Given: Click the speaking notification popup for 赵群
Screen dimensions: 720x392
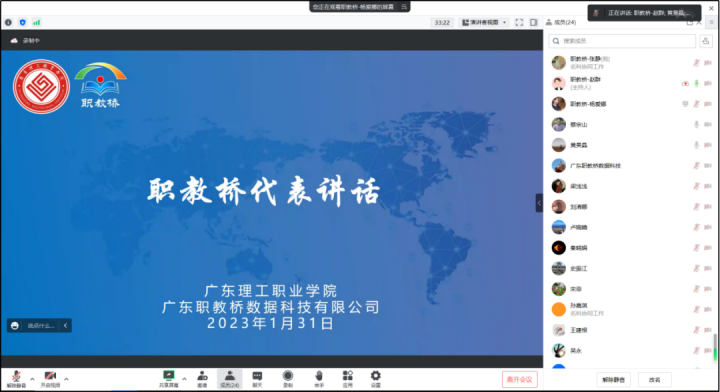Looking at the screenshot, I should (644, 13).
